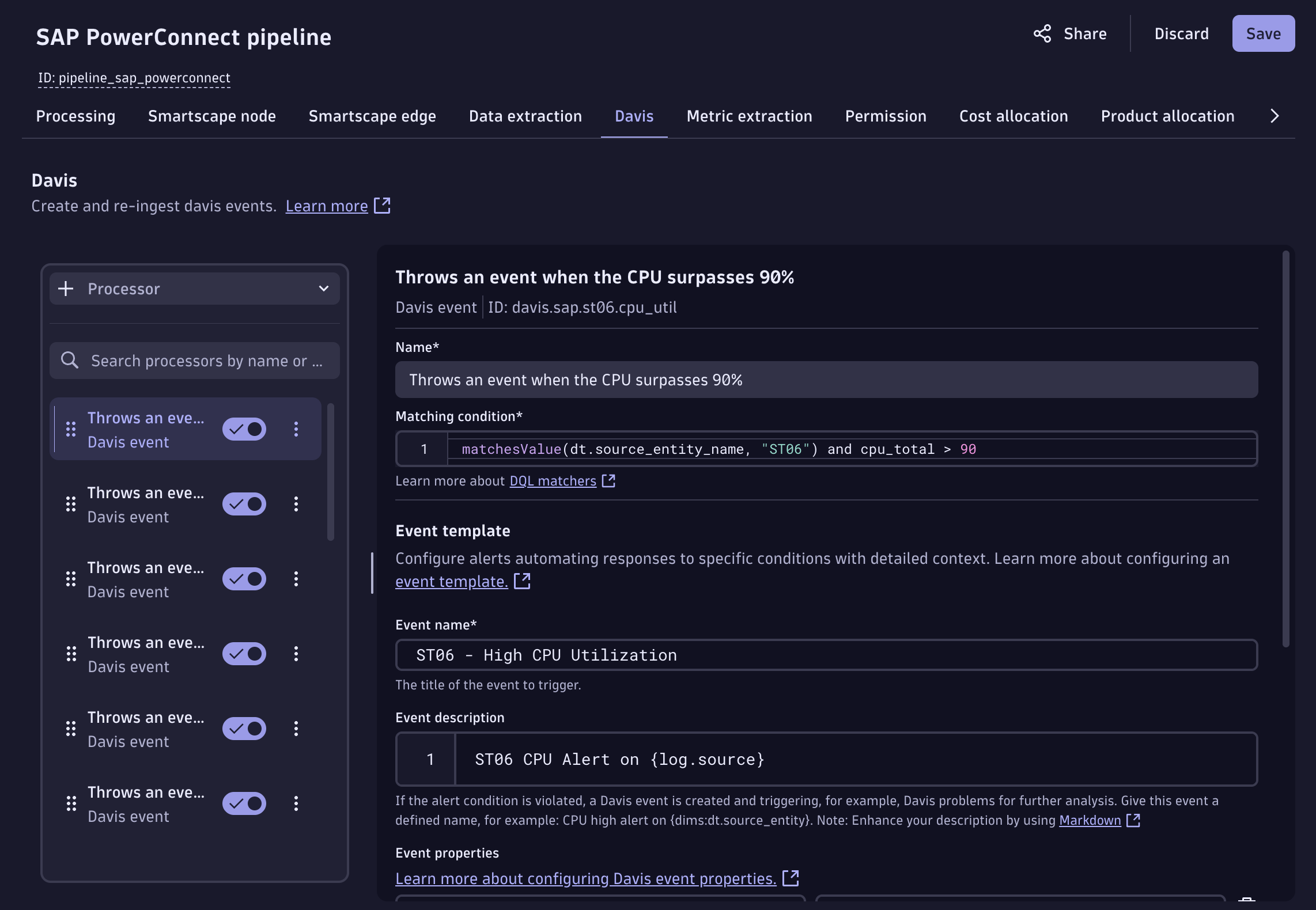
Task: Click drag handle of second processor
Action: tap(71, 504)
